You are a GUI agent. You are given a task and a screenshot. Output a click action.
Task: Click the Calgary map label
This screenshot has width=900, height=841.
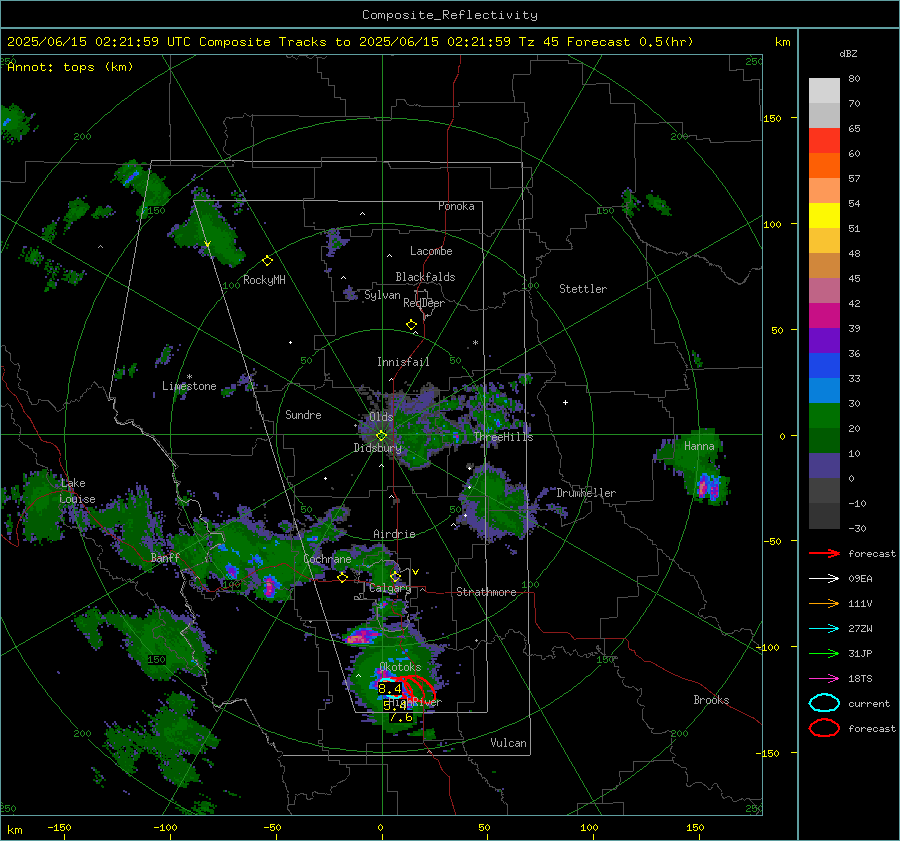[x=390, y=588]
